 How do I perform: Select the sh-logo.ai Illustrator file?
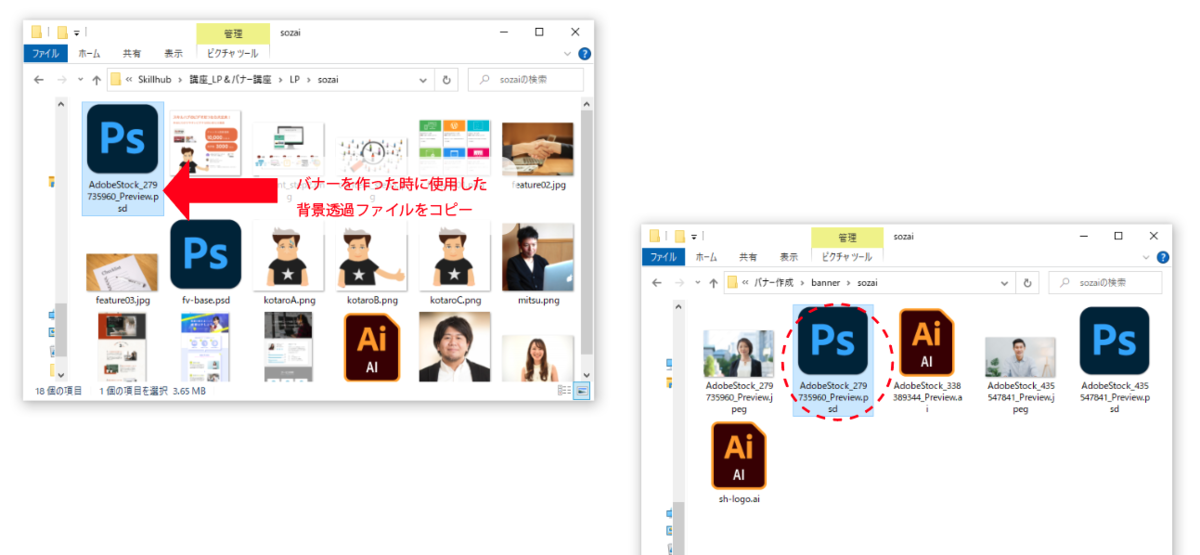(739, 462)
